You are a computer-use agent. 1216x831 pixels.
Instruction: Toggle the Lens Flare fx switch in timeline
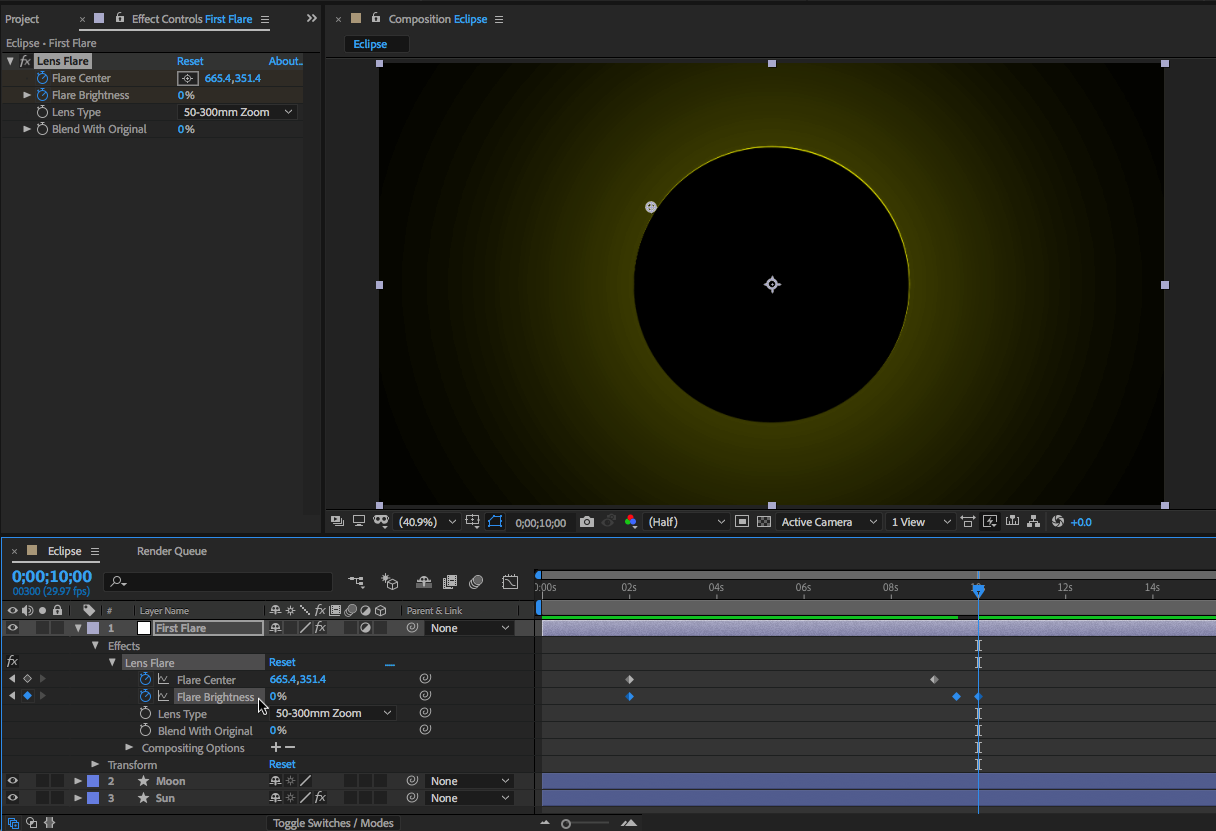[12, 662]
